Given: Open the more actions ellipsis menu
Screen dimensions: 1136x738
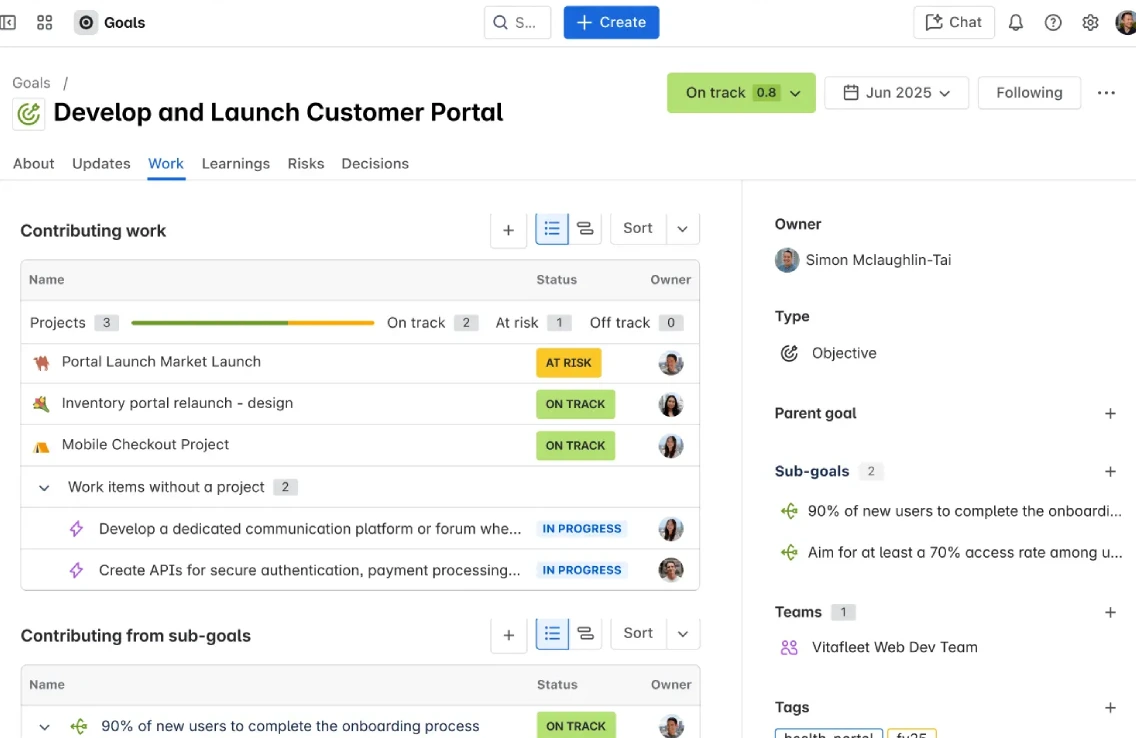Looking at the screenshot, I should click(1106, 93).
